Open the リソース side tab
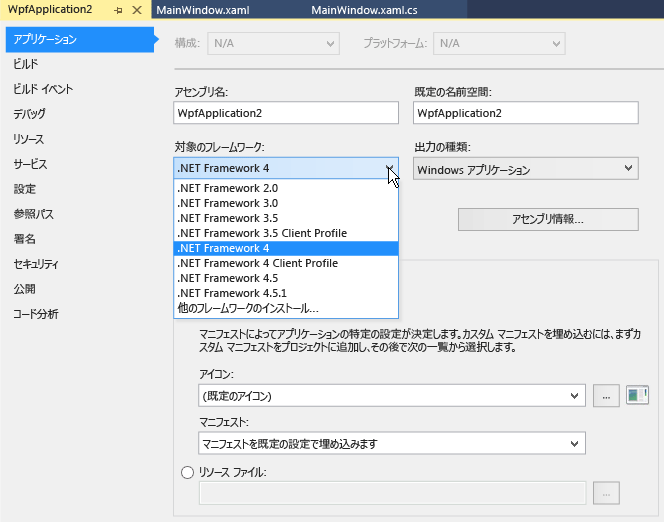Viewport: 664px width, 522px height. (28, 139)
